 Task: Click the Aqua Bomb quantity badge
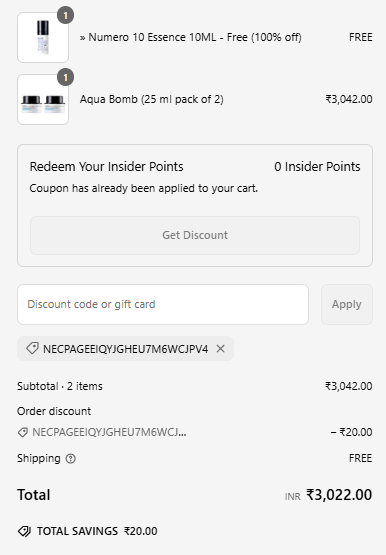(x=65, y=78)
